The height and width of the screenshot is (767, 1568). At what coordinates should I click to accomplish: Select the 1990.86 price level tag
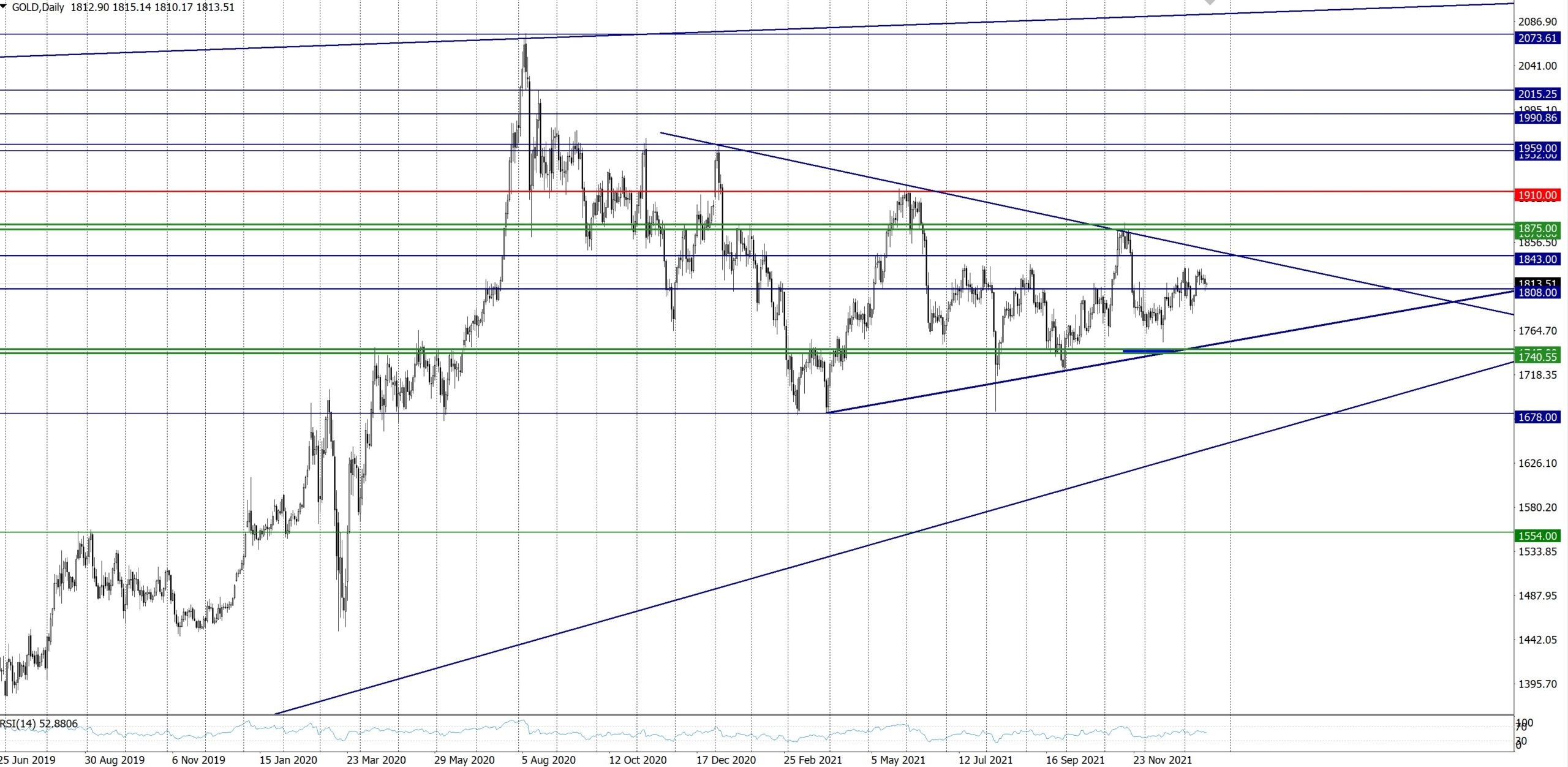[x=1537, y=118]
